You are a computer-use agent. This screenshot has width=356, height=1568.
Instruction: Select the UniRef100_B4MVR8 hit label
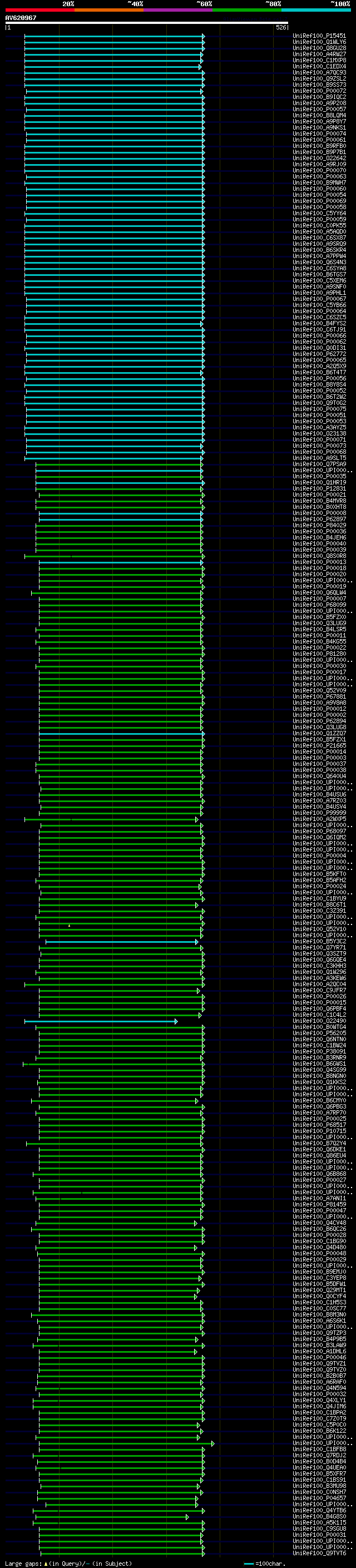click(319, 501)
